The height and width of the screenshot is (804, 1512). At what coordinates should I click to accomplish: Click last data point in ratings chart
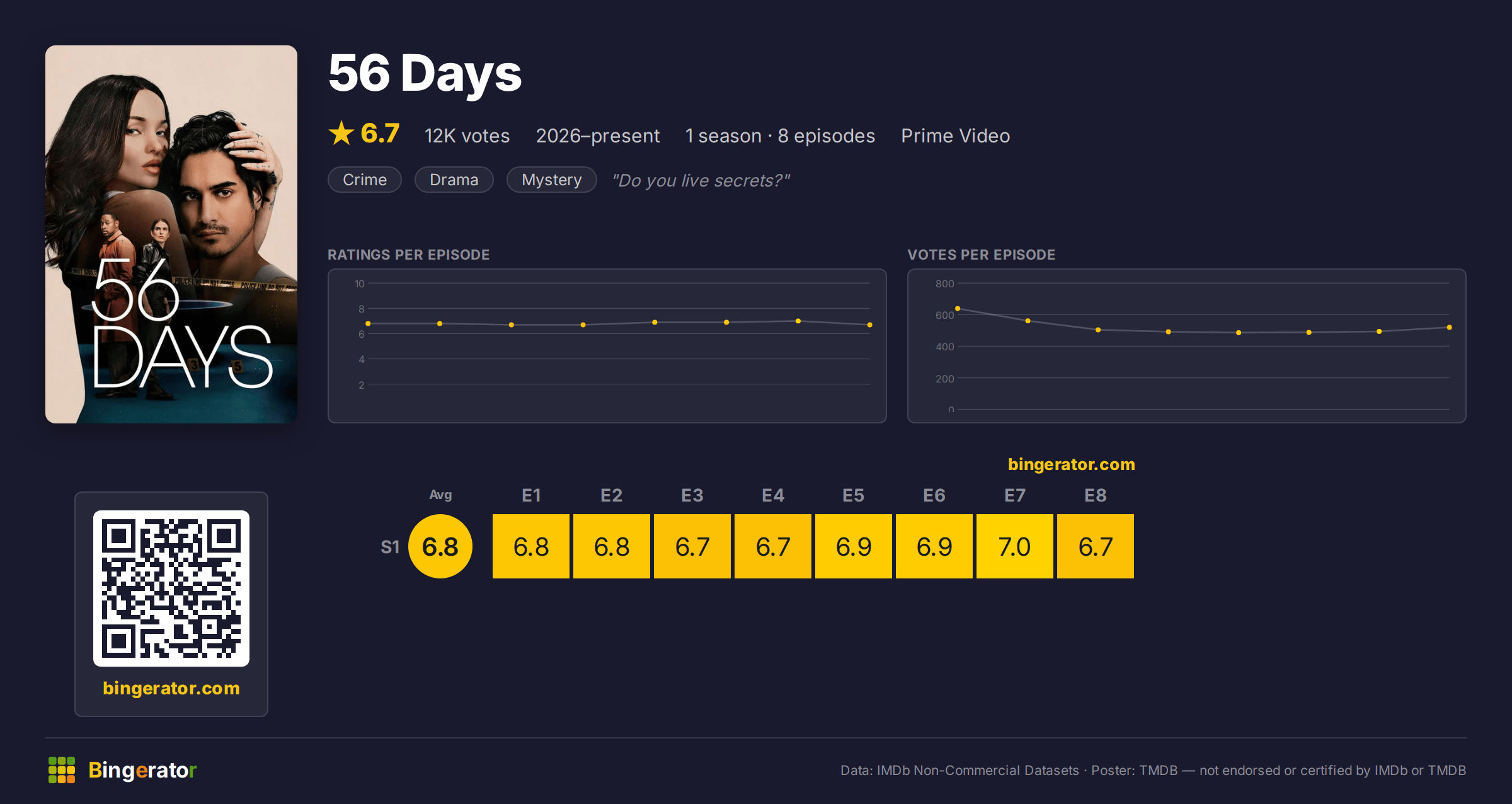tap(870, 325)
